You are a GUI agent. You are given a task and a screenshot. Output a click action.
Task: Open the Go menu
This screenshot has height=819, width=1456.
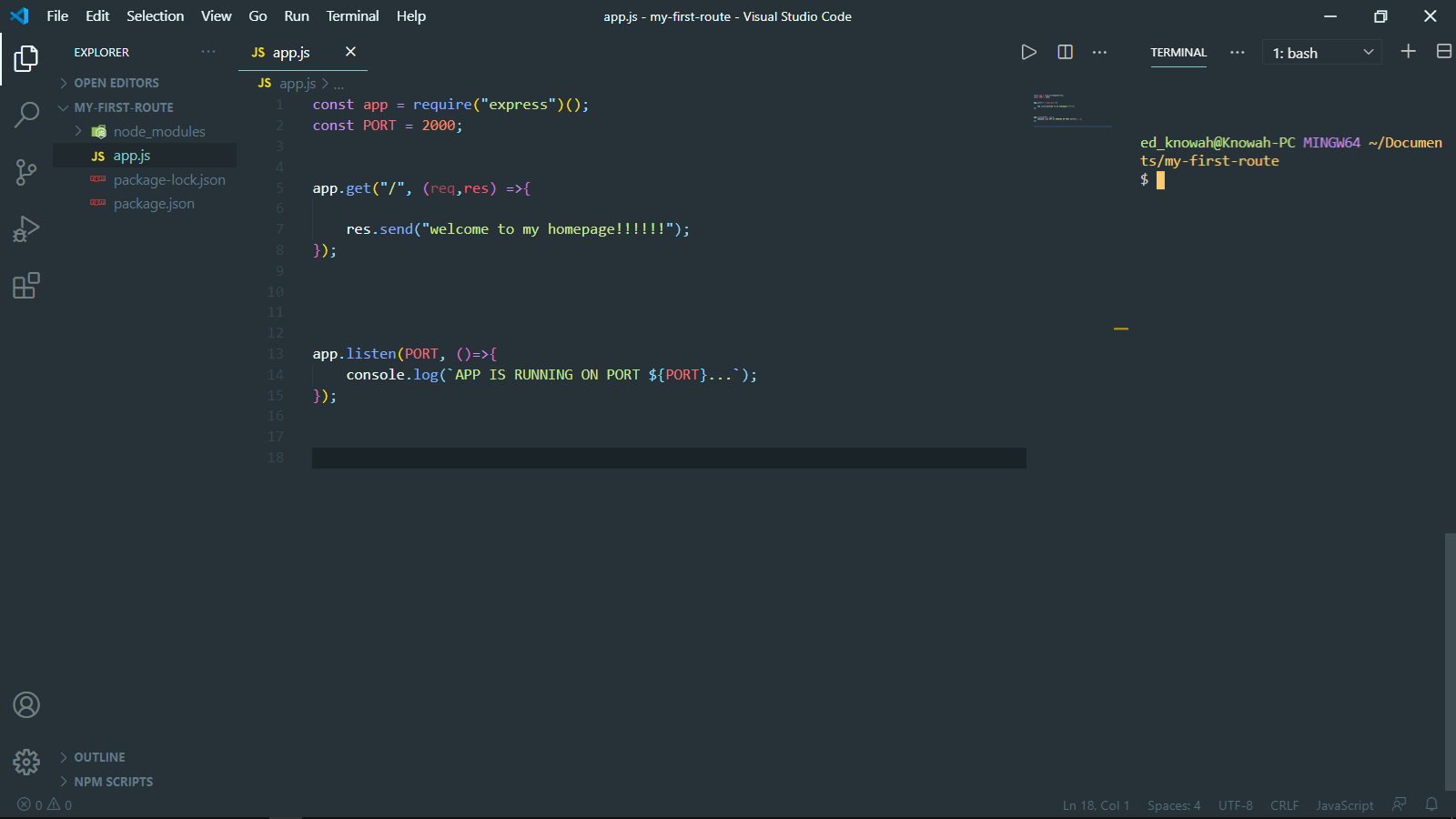pos(258,15)
